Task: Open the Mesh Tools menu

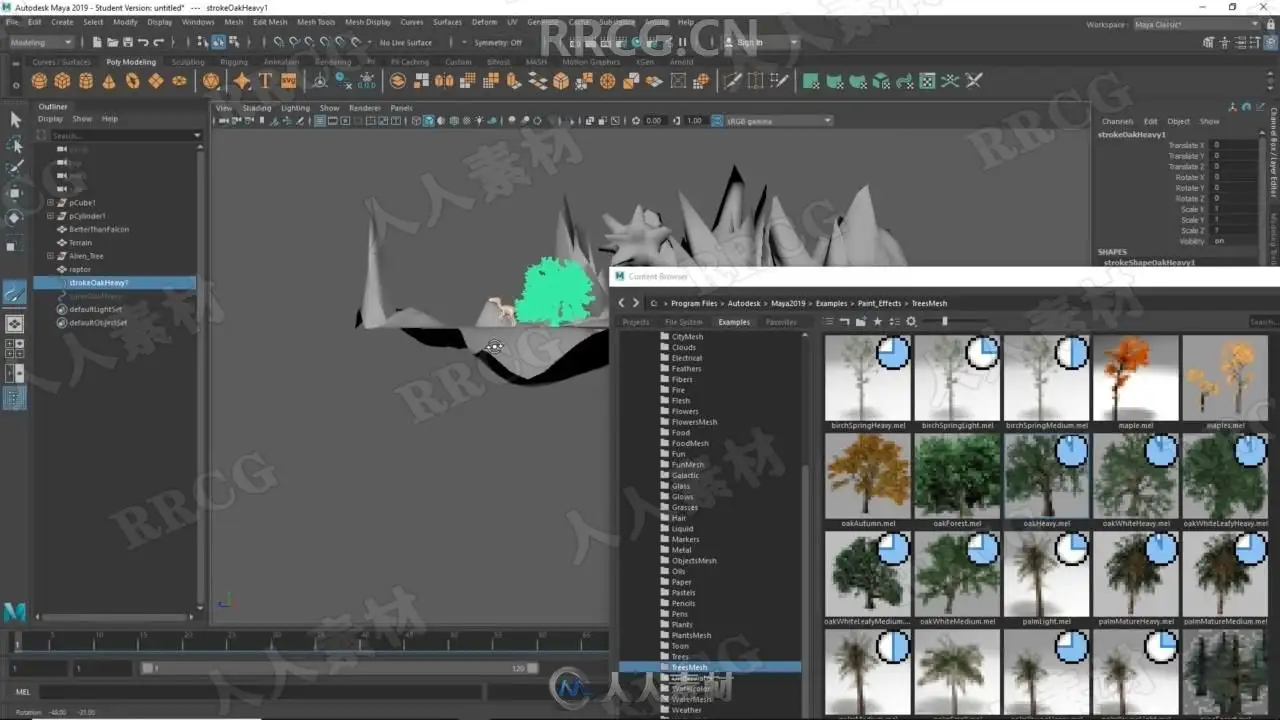Action: point(315,22)
